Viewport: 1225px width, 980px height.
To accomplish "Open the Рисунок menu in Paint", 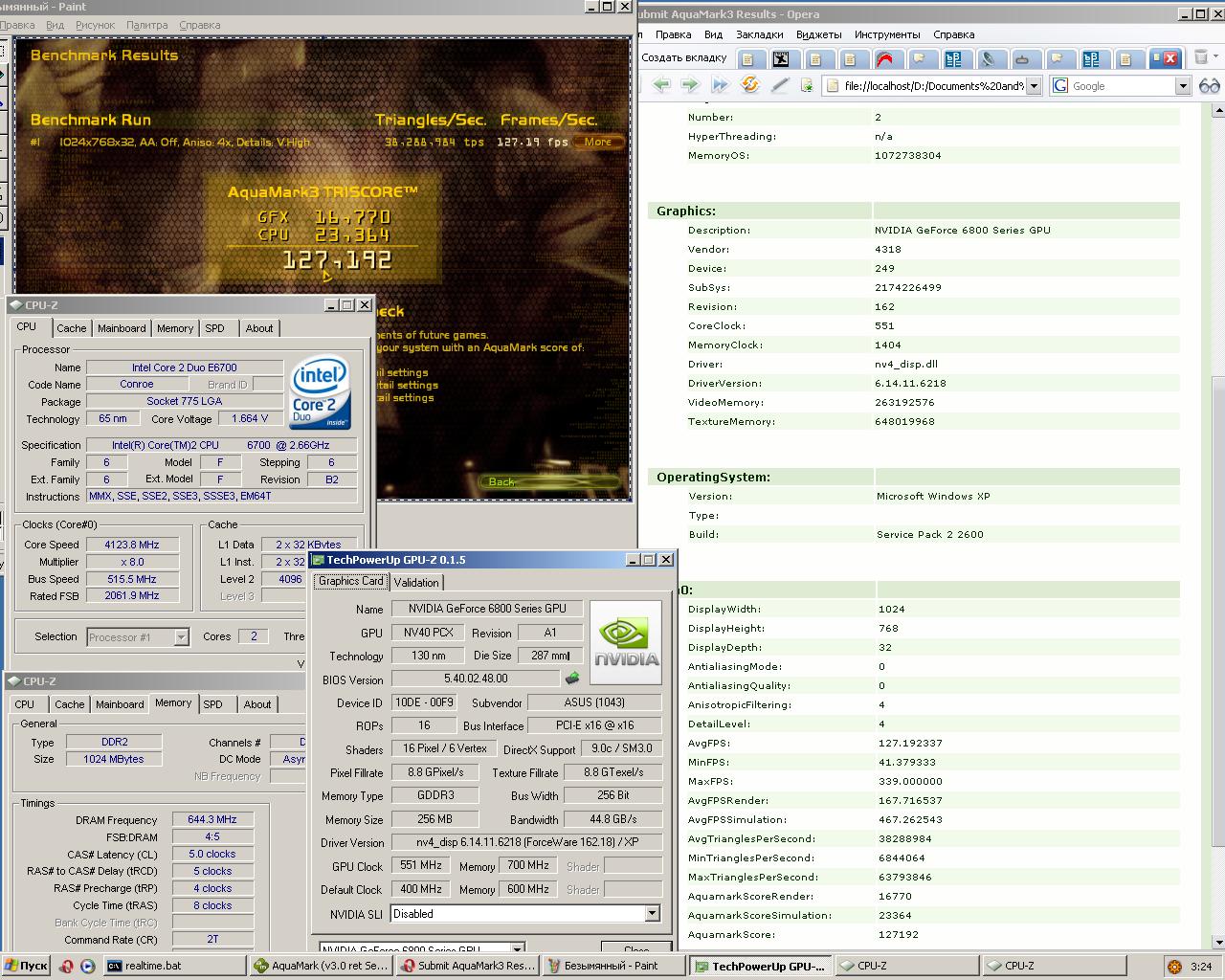I will click(x=95, y=25).
